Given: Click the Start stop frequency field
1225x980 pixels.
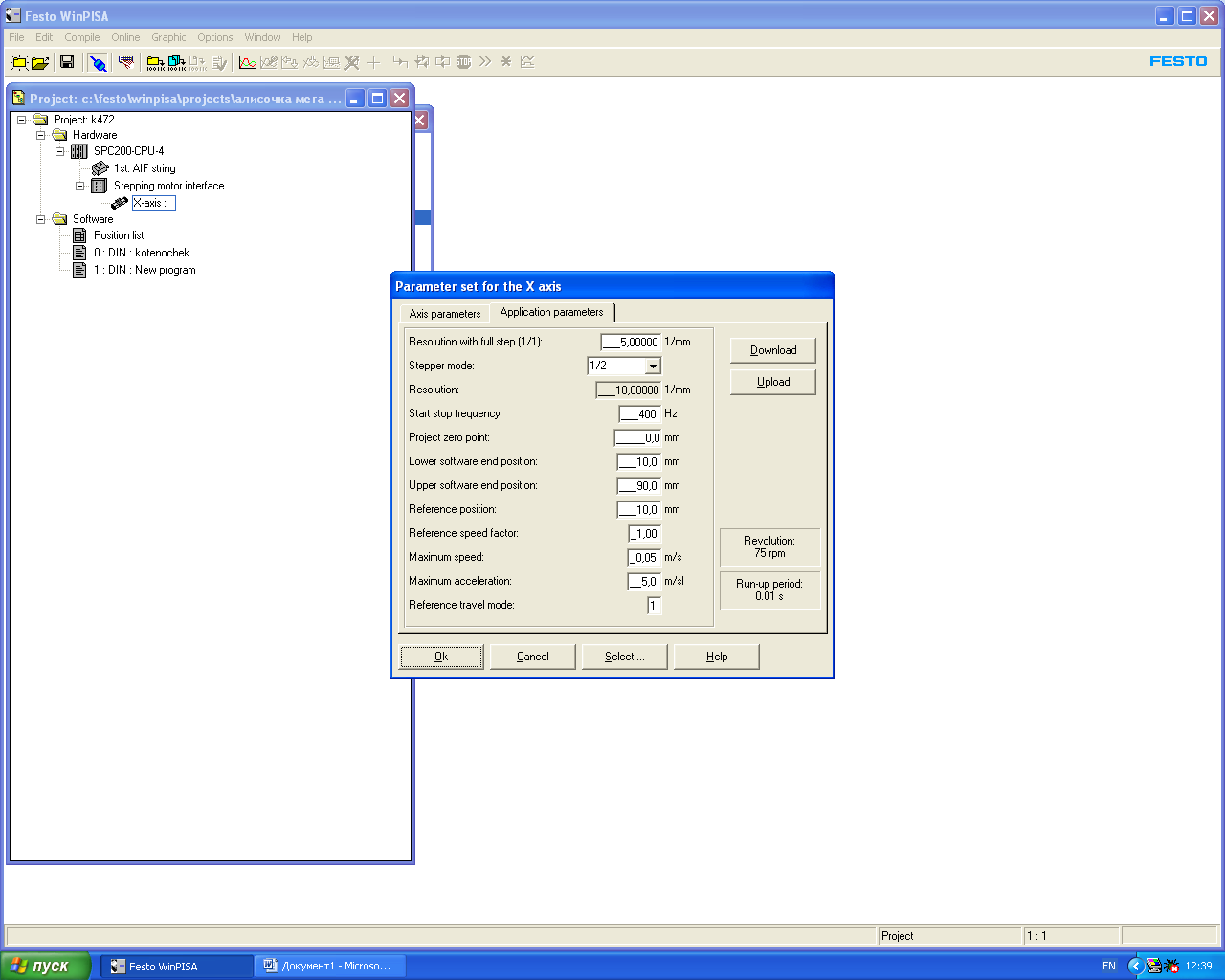Looking at the screenshot, I should tap(640, 413).
